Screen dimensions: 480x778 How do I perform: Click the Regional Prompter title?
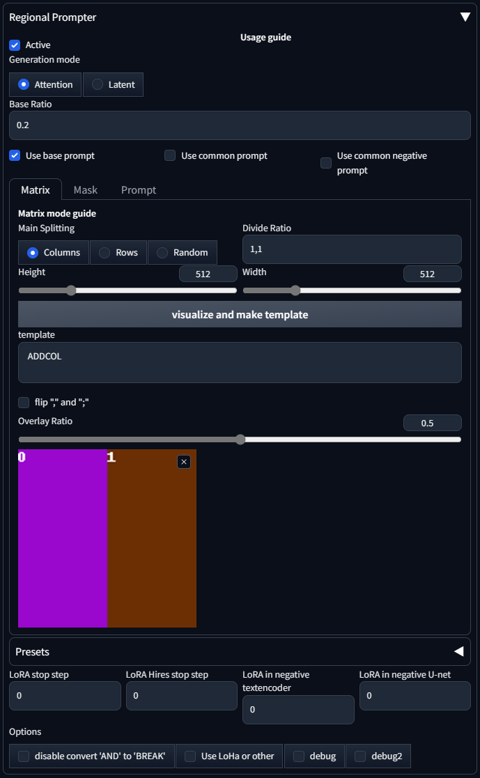[x=53, y=17]
